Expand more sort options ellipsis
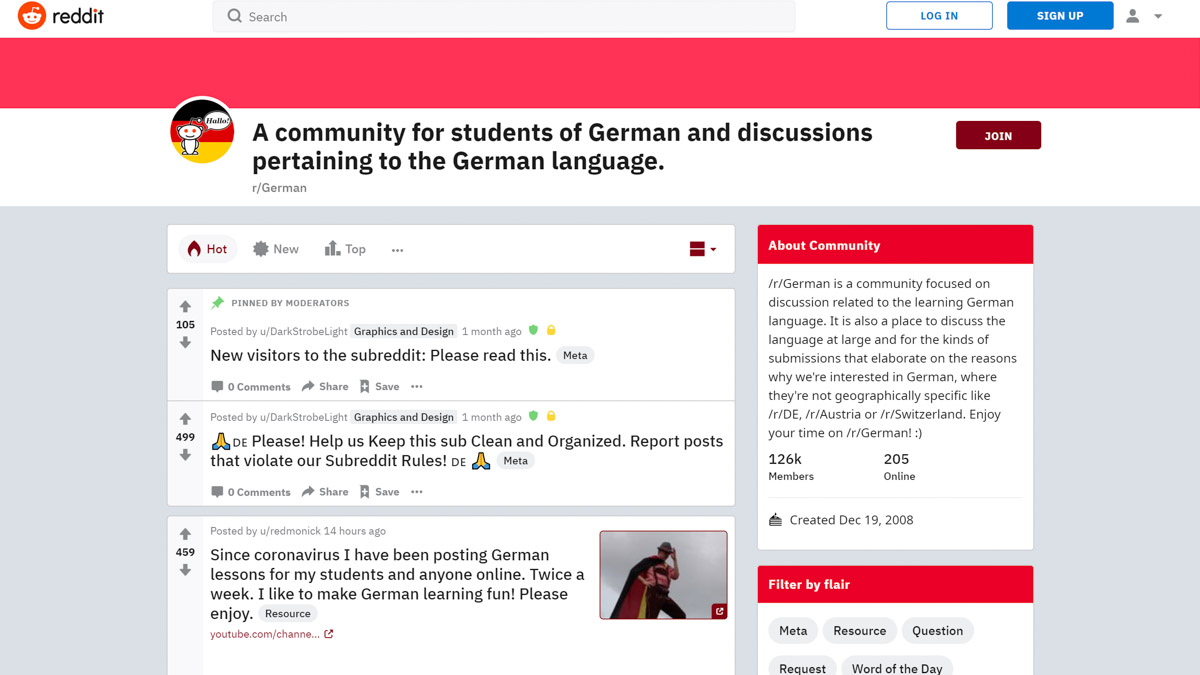The width and height of the screenshot is (1200, 675). click(x=398, y=250)
